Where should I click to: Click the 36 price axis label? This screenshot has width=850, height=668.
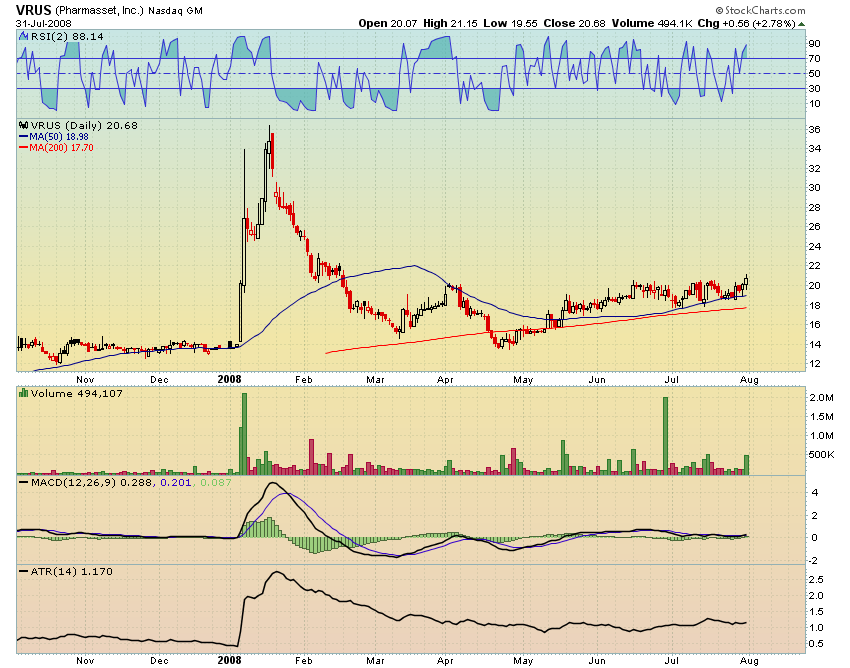pos(814,130)
